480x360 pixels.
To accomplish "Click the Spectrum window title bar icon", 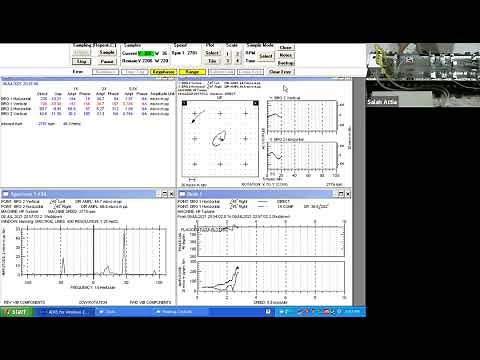I will [x=6, y=194].
